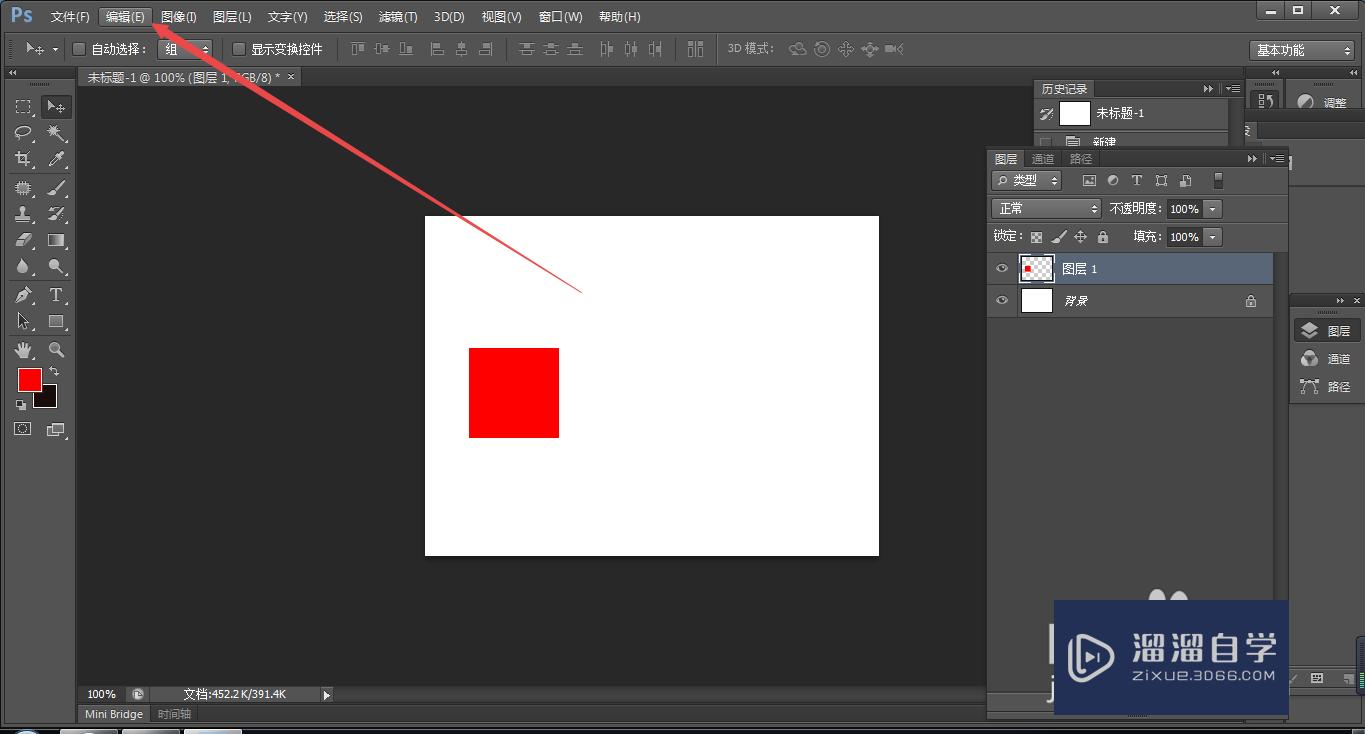Open the History panel flyout menu
Screen dimensions: 1365x734
[x=1231, y=89]
